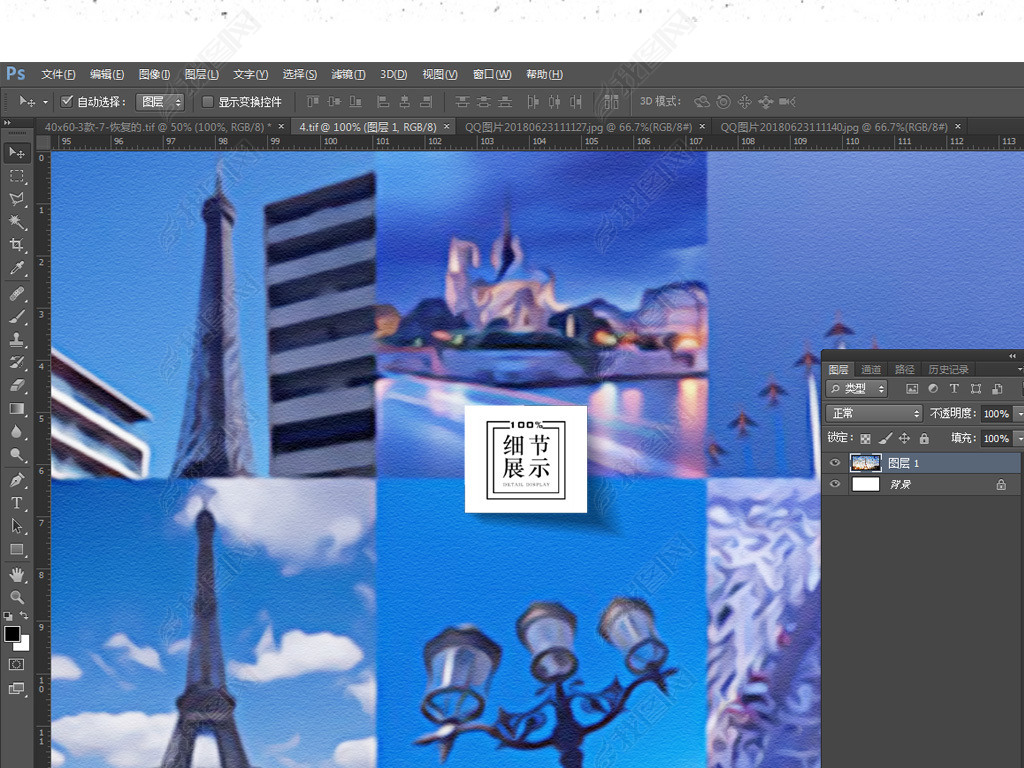Select the Crop tool in the toolbox

point(17,245)
